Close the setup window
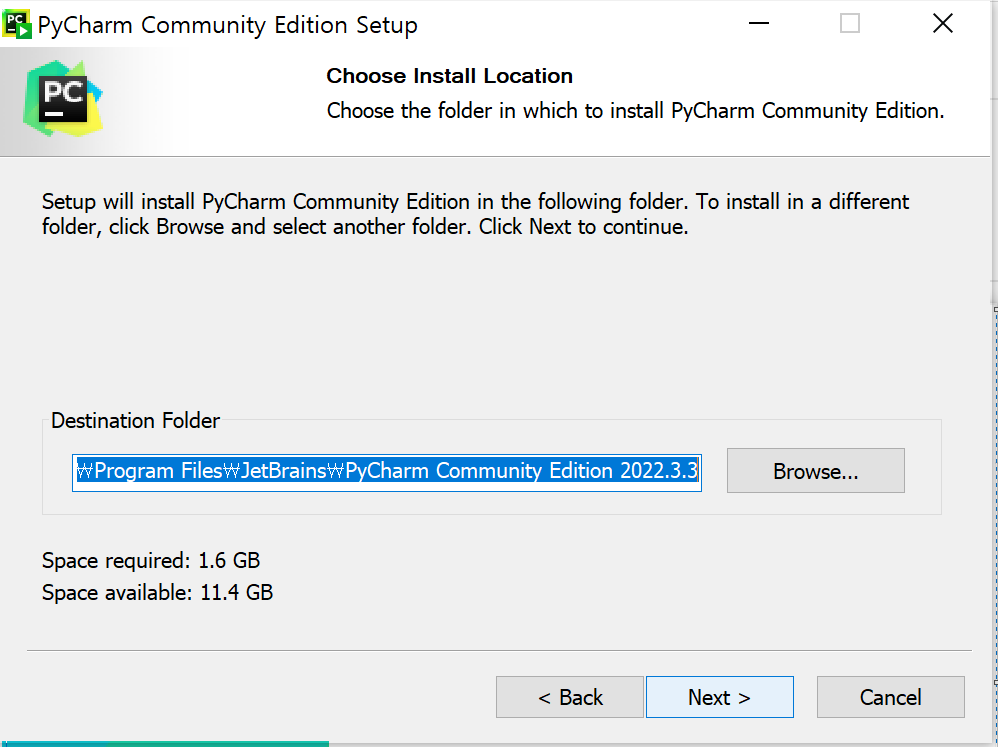The width and height of the screenshot is (998, 747). (943, 24)
